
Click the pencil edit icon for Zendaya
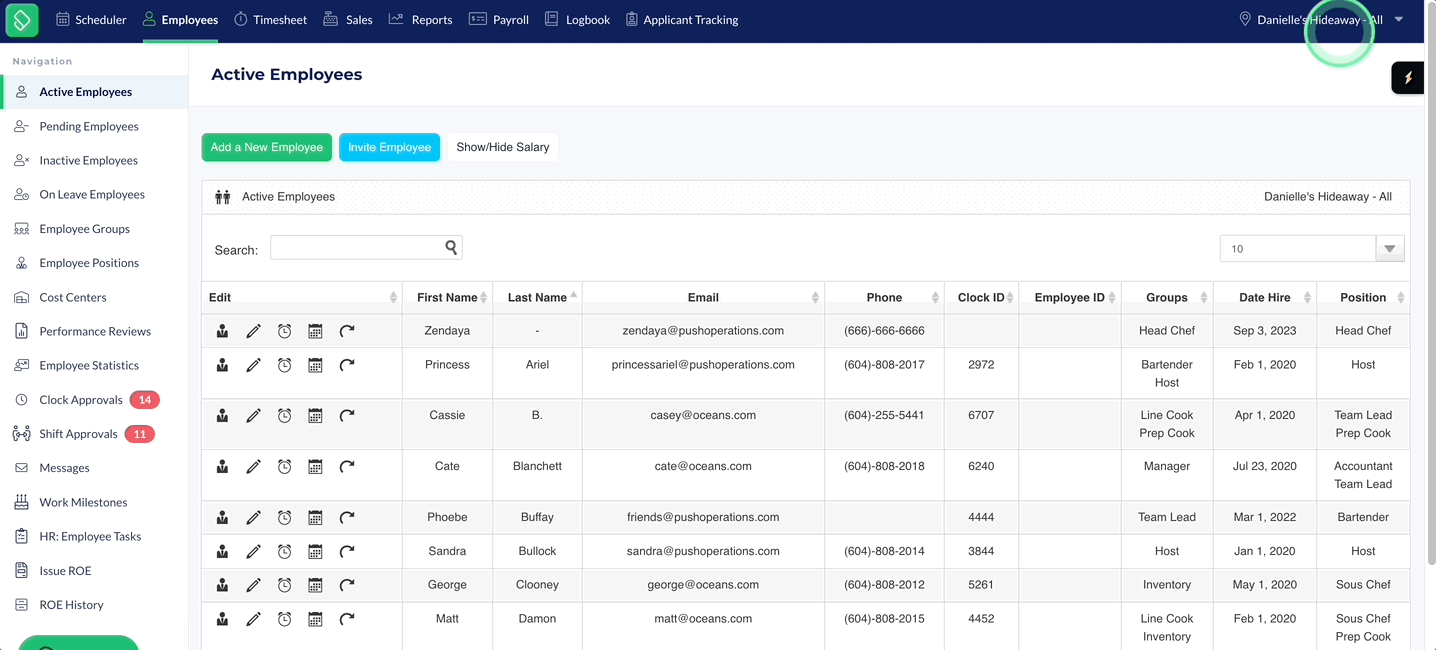pos(253,331)
